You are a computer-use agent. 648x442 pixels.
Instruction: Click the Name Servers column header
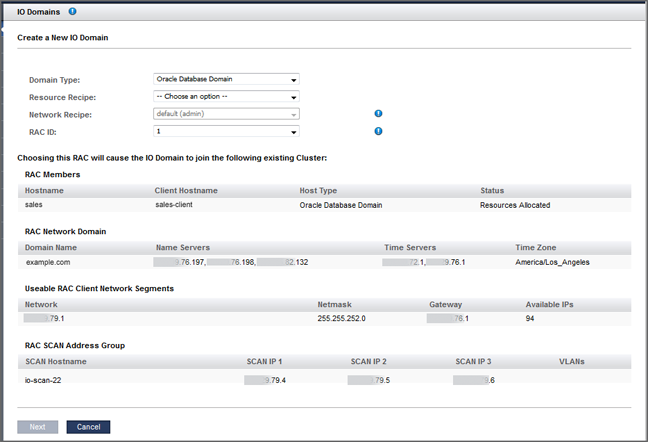click(x=183, y=248)
